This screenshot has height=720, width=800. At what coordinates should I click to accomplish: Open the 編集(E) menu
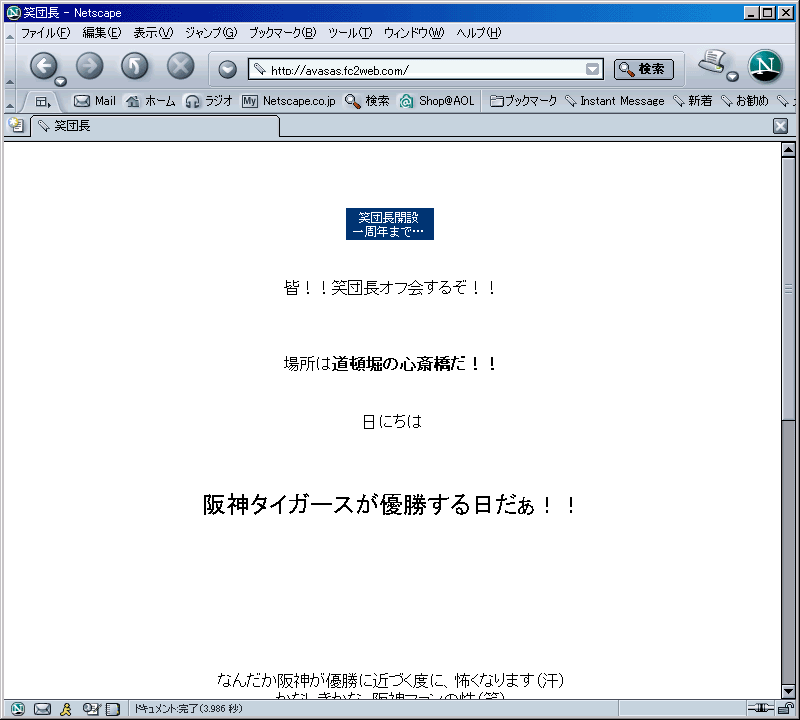[x=102, y=33]
